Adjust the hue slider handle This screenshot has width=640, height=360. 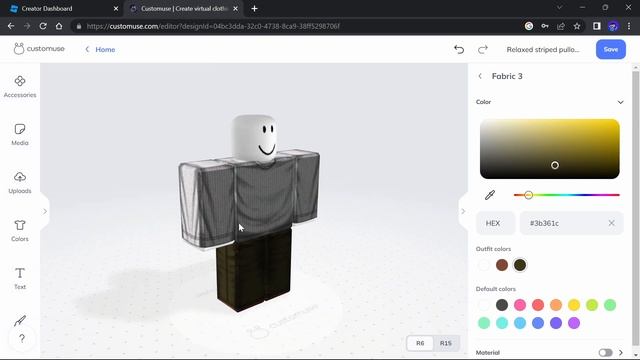[529, 195]
